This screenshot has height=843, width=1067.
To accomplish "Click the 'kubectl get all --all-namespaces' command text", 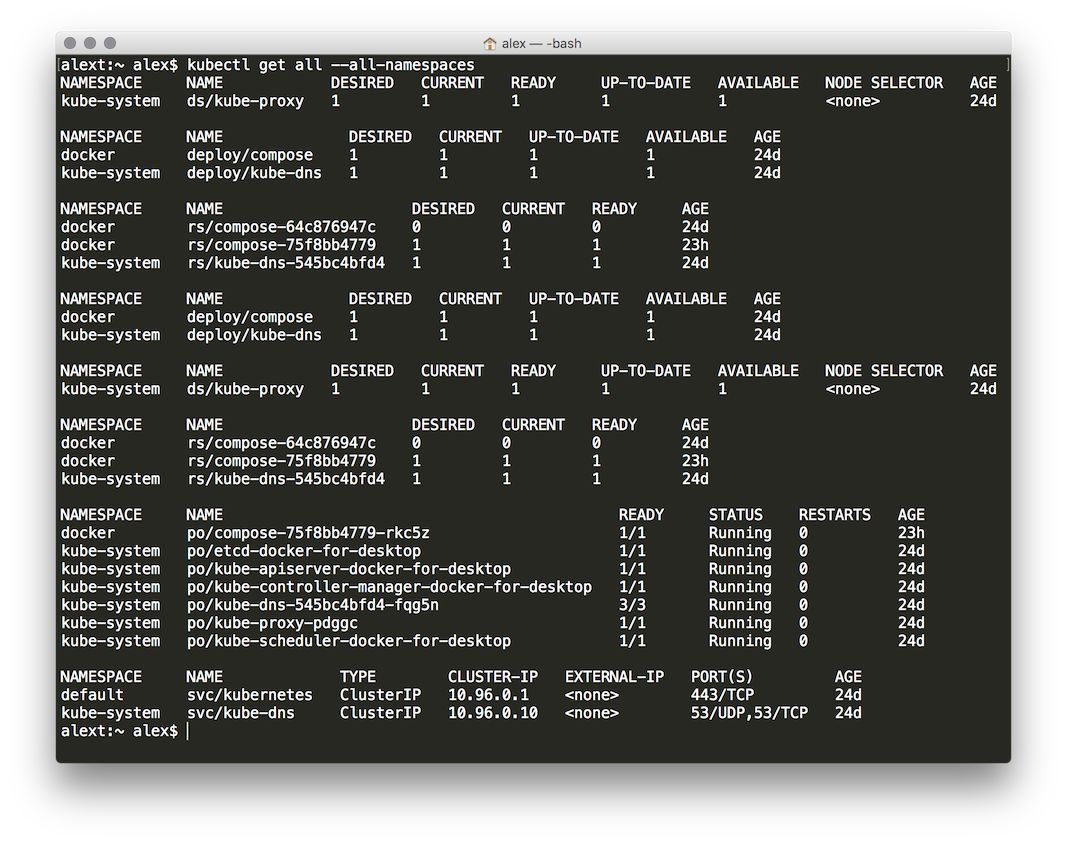I will click(x=331, y=65).
